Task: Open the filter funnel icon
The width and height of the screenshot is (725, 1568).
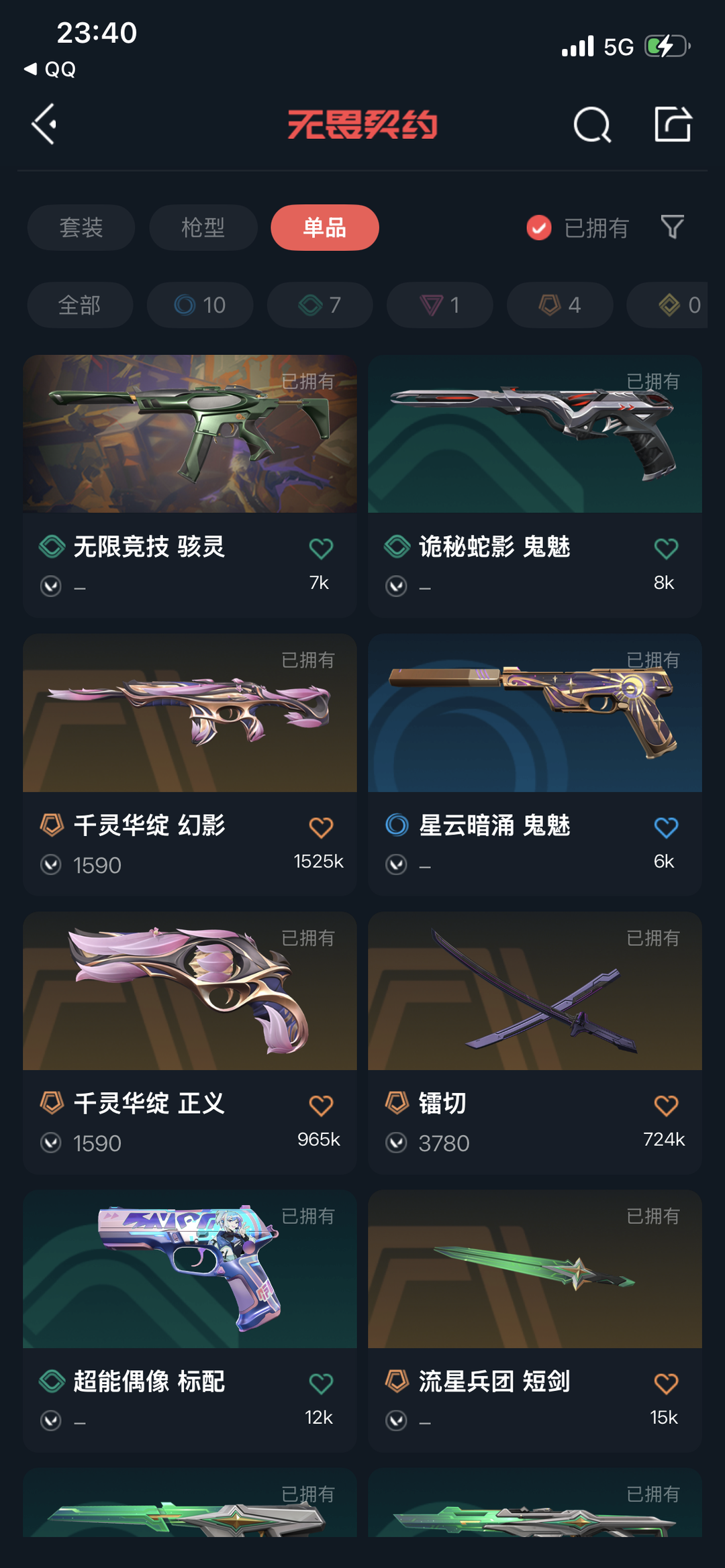Action: pyautogui.click(x=672, y=227)
